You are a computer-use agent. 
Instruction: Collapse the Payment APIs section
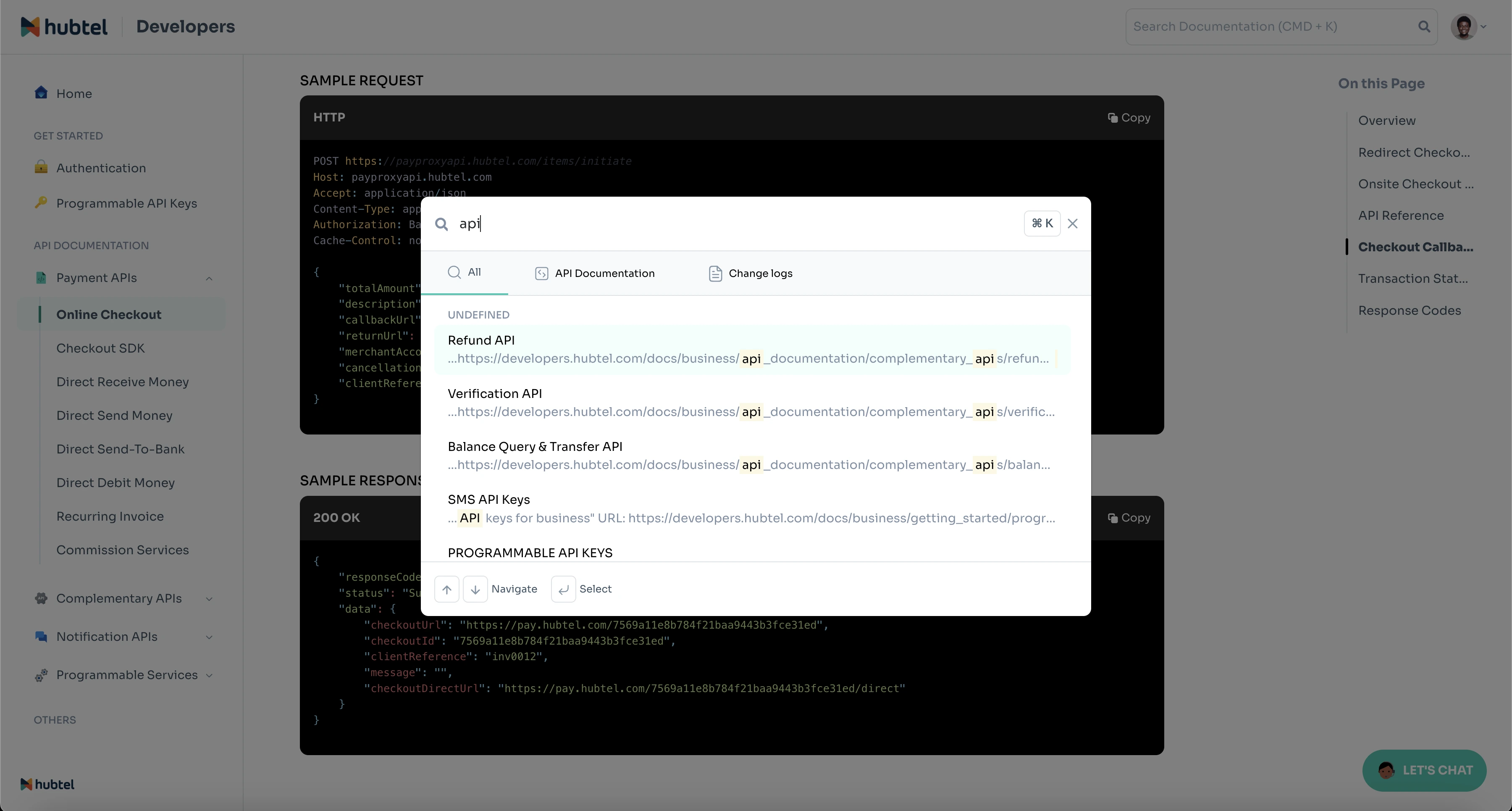coord(209,278)
